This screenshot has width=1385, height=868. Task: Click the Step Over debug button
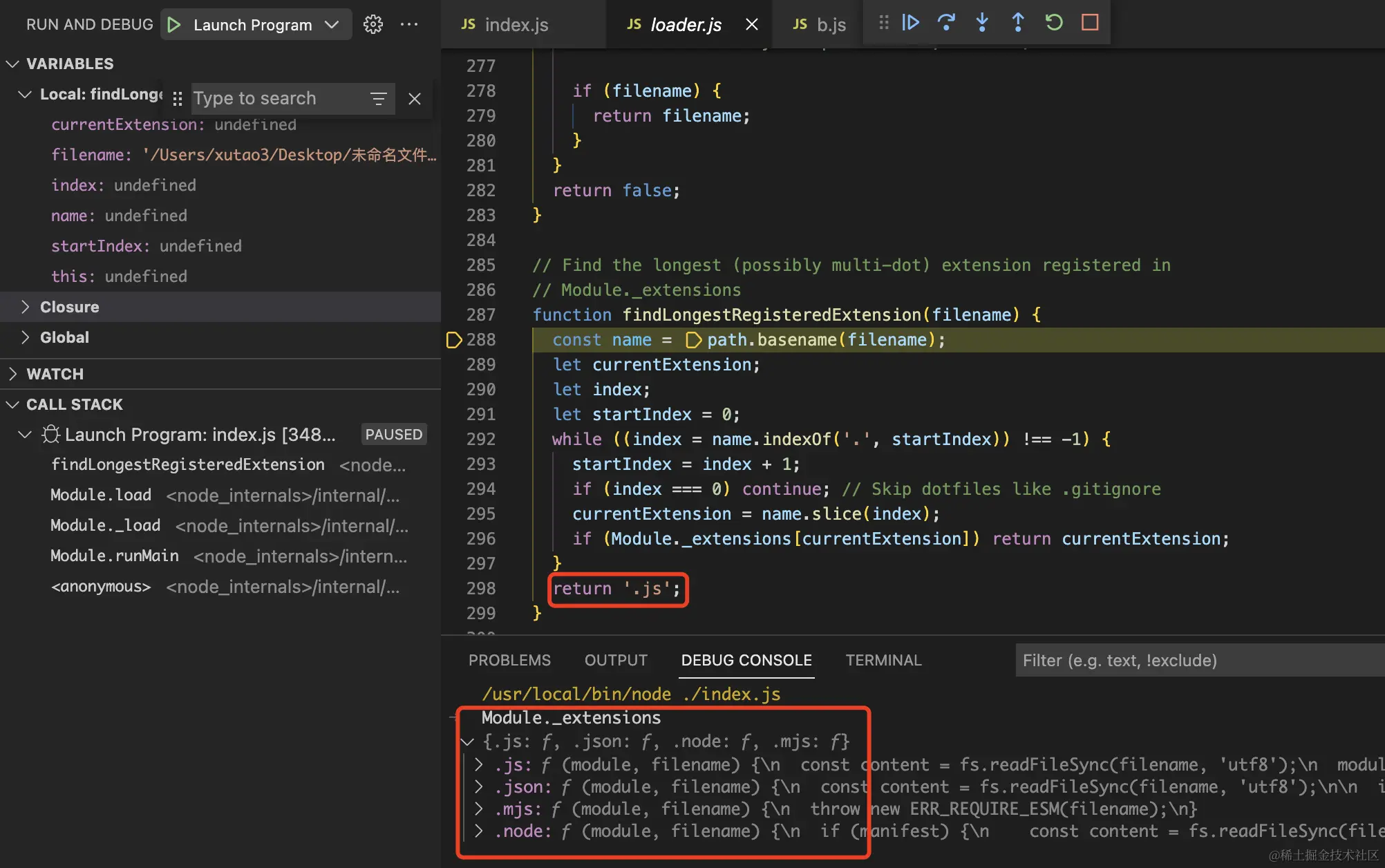tap(946, 23)
